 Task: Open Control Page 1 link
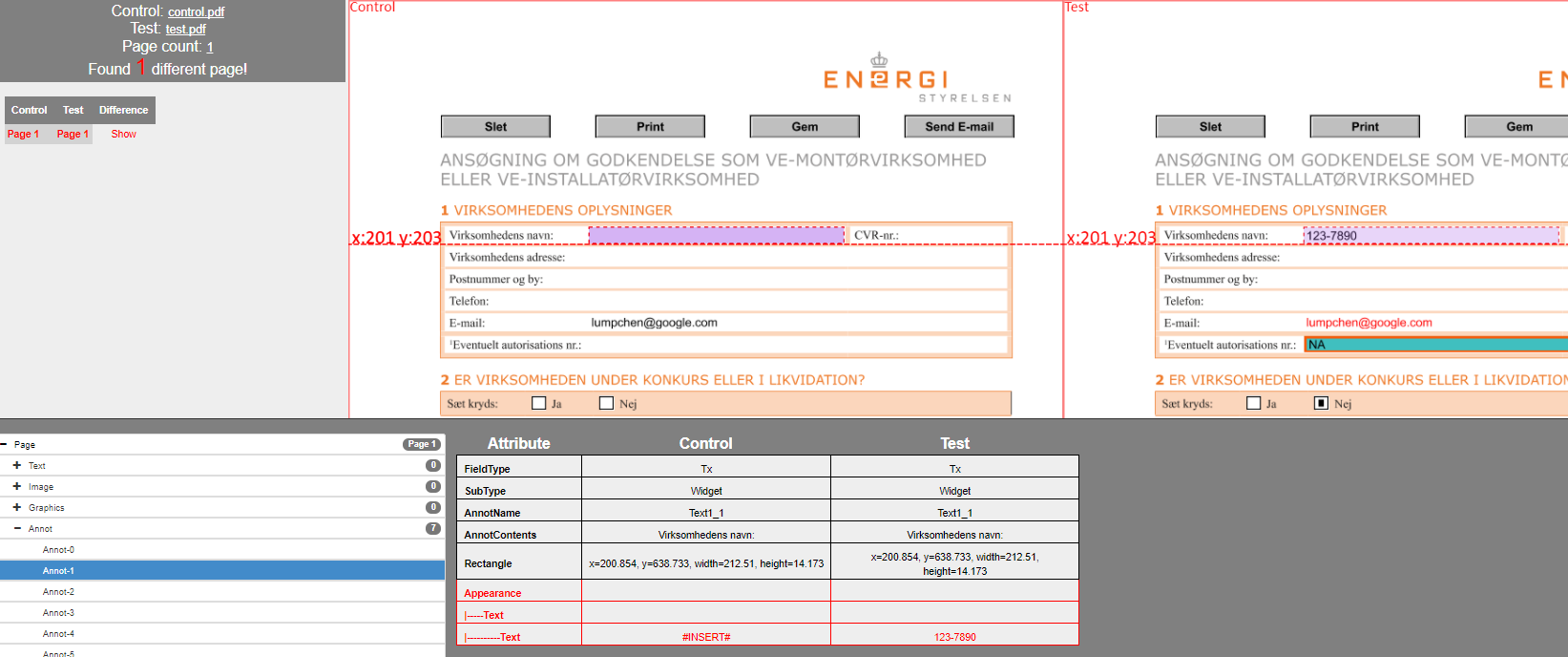pos(24,135)
